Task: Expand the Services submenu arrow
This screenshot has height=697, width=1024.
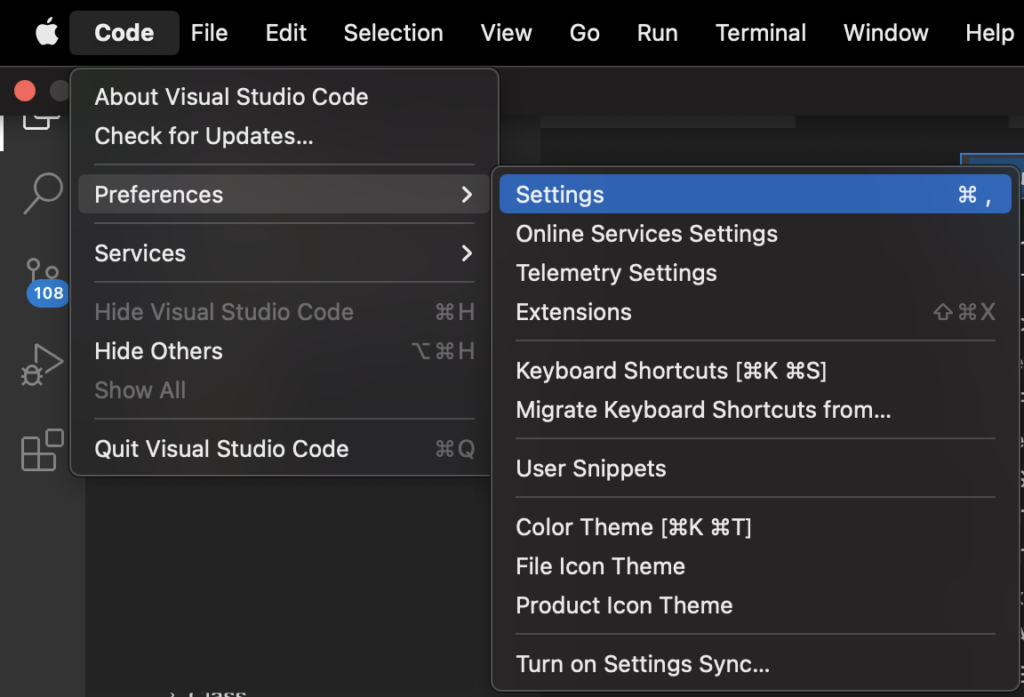Action: tap(466, 253)
